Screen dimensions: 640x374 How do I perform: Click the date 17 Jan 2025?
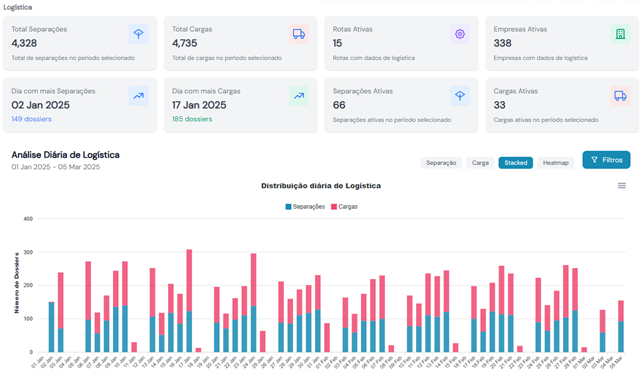[x=199, y=105]
